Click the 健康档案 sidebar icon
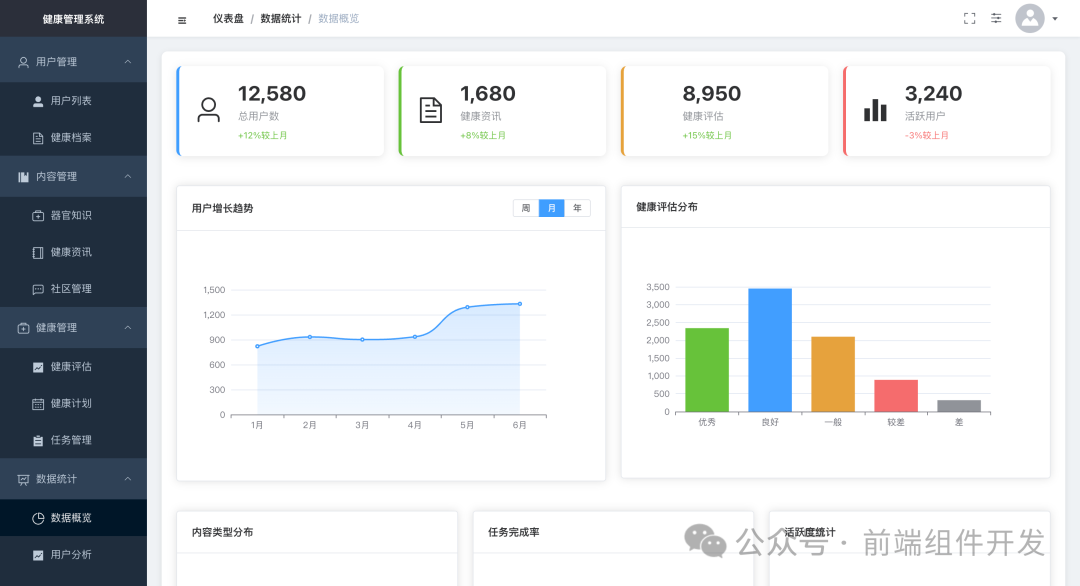Image resolution: width=1080 pixels, height=586 pixels. tap(36, 138)
